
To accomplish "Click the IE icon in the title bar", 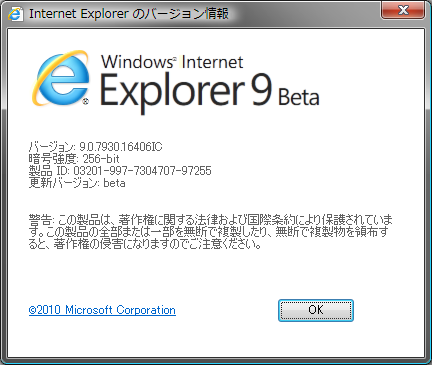I will click(16, 14).
